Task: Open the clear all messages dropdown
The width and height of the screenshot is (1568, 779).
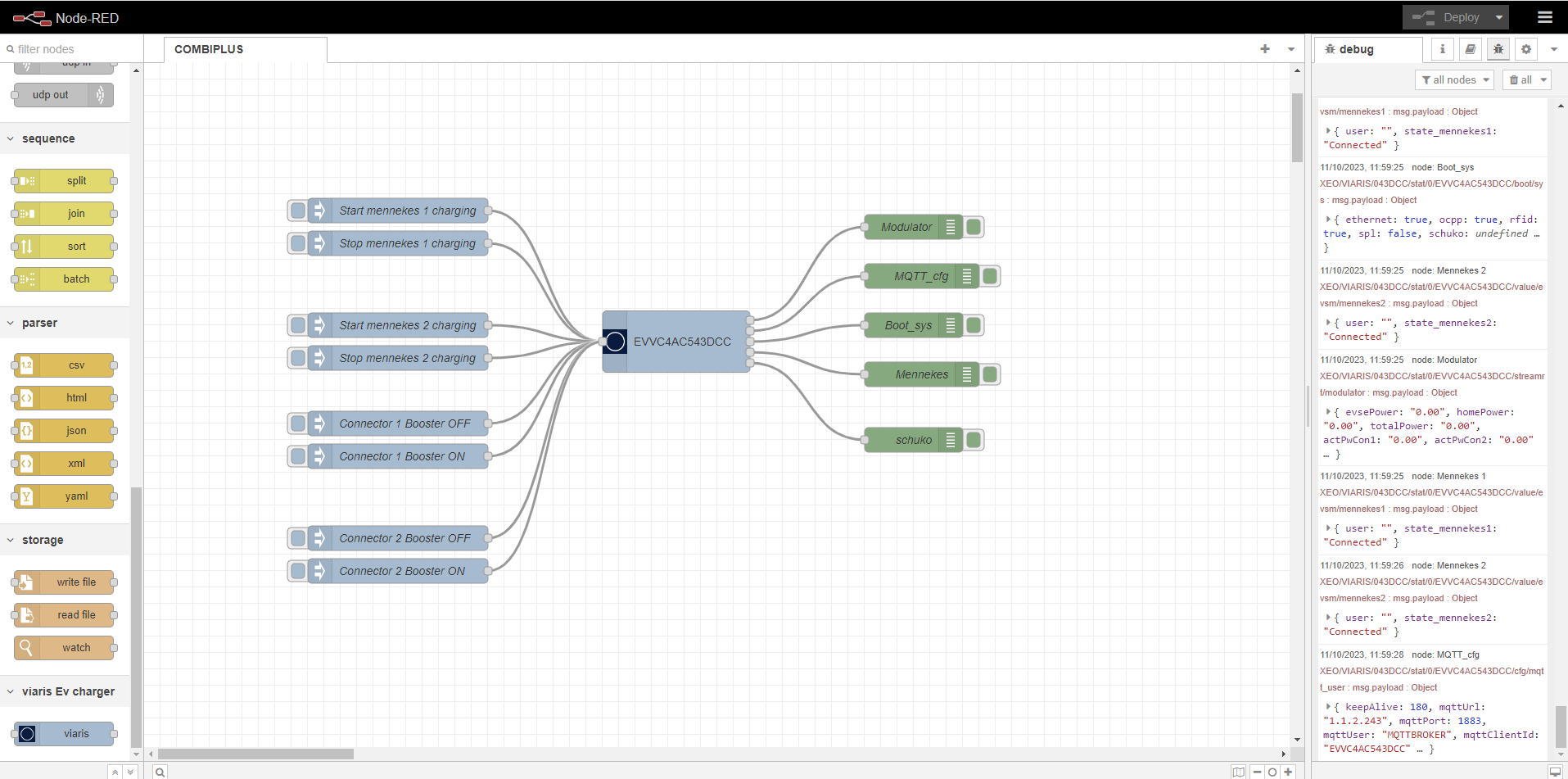Action: (1526, 79)
